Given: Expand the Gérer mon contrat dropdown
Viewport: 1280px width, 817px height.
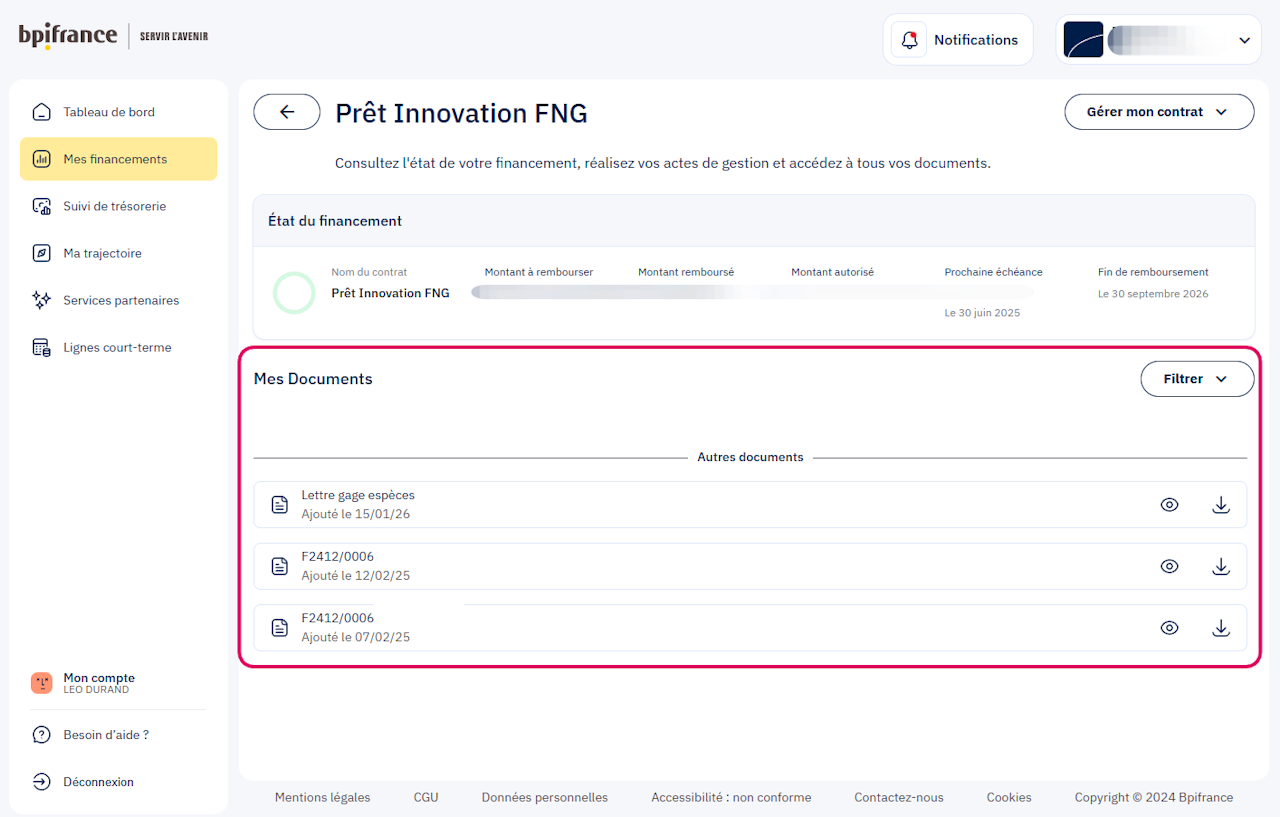Looking at the screenshot, I should (1158, 112).
